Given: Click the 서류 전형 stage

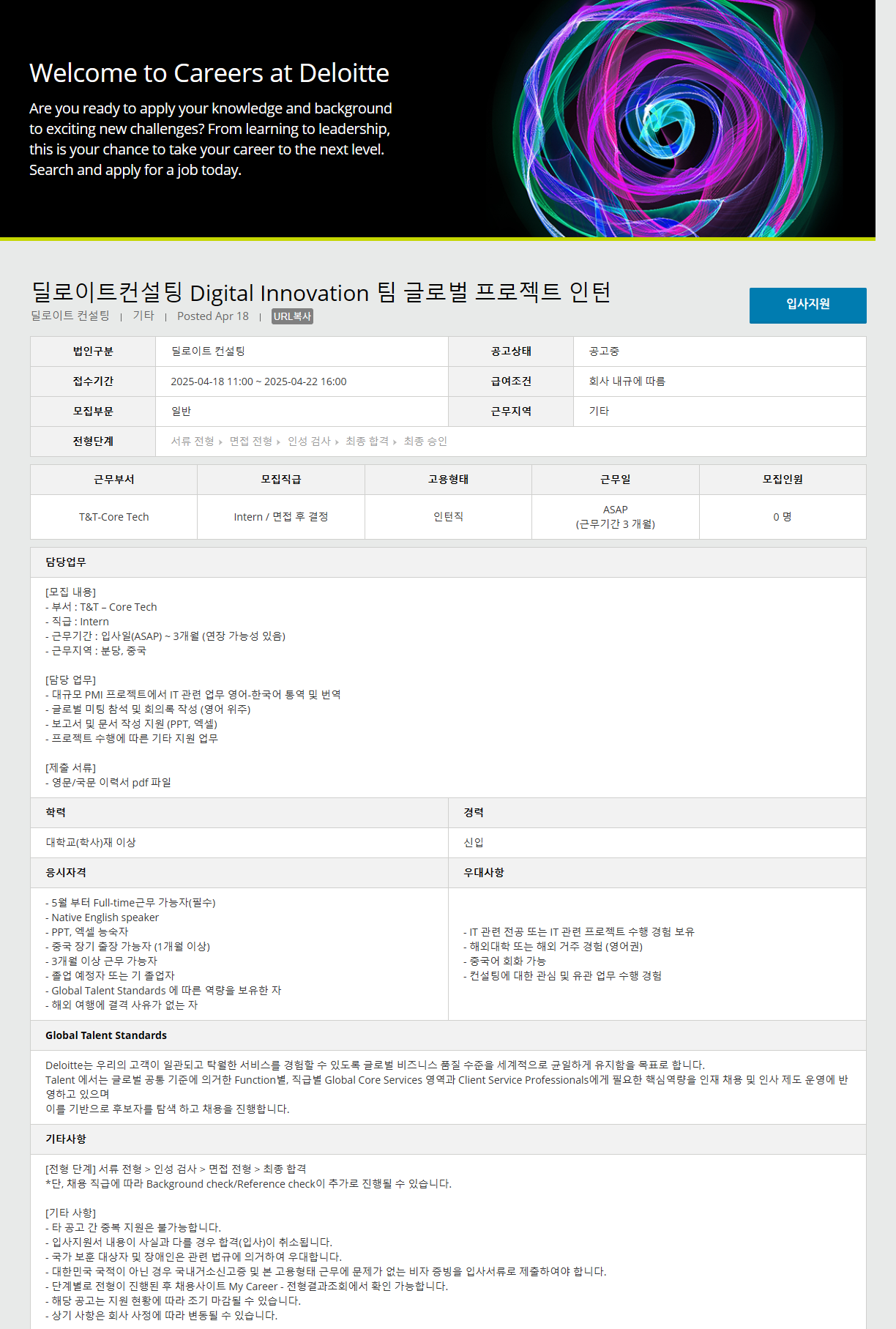Looking at the screenshot, I should [x=193, y=442].
